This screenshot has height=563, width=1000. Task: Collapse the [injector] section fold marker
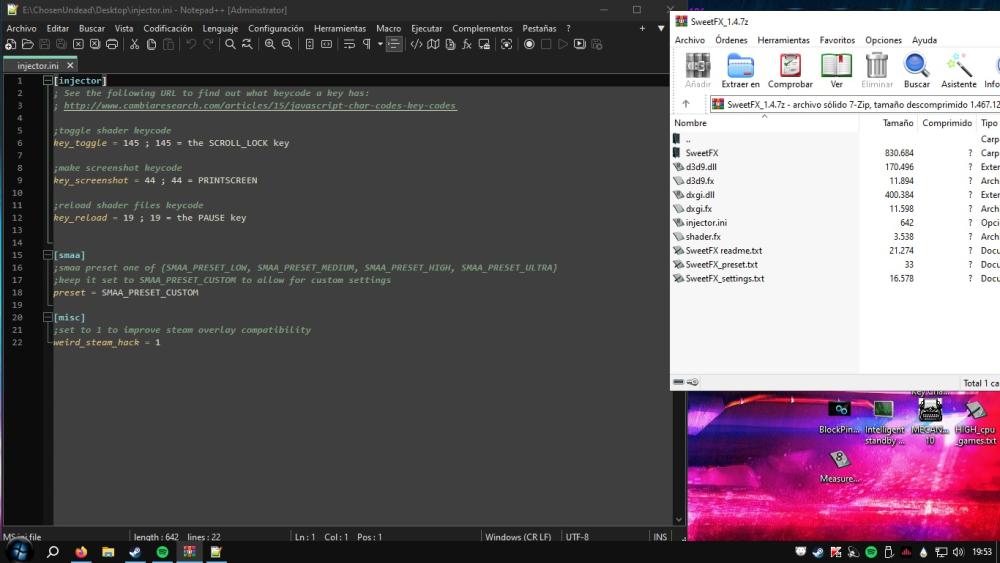(47, 81)
